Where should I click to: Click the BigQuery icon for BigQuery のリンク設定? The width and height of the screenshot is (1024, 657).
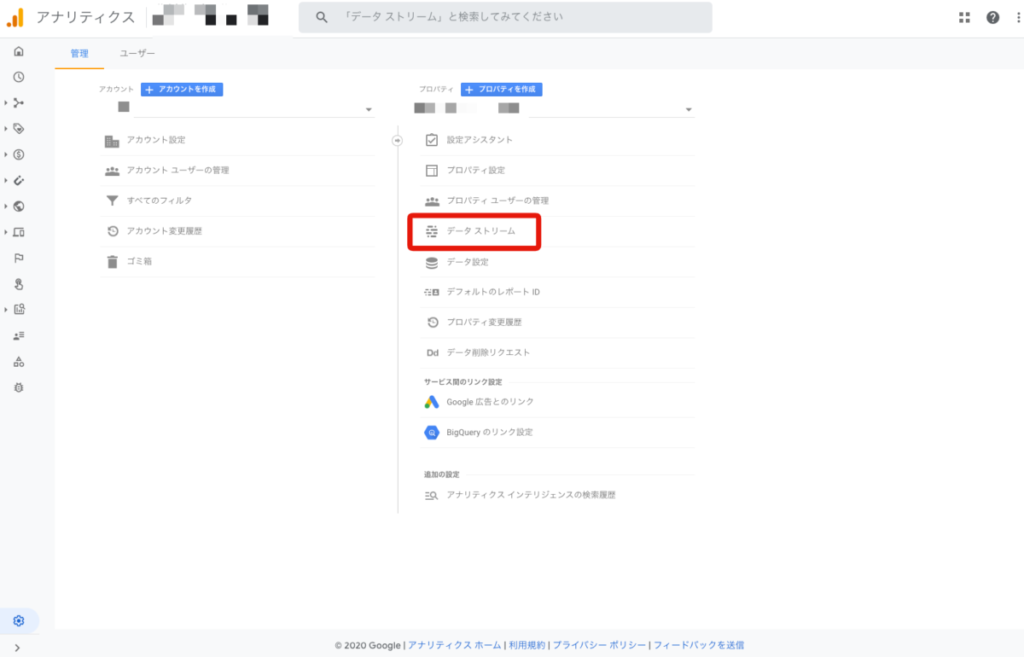(432, 432)
